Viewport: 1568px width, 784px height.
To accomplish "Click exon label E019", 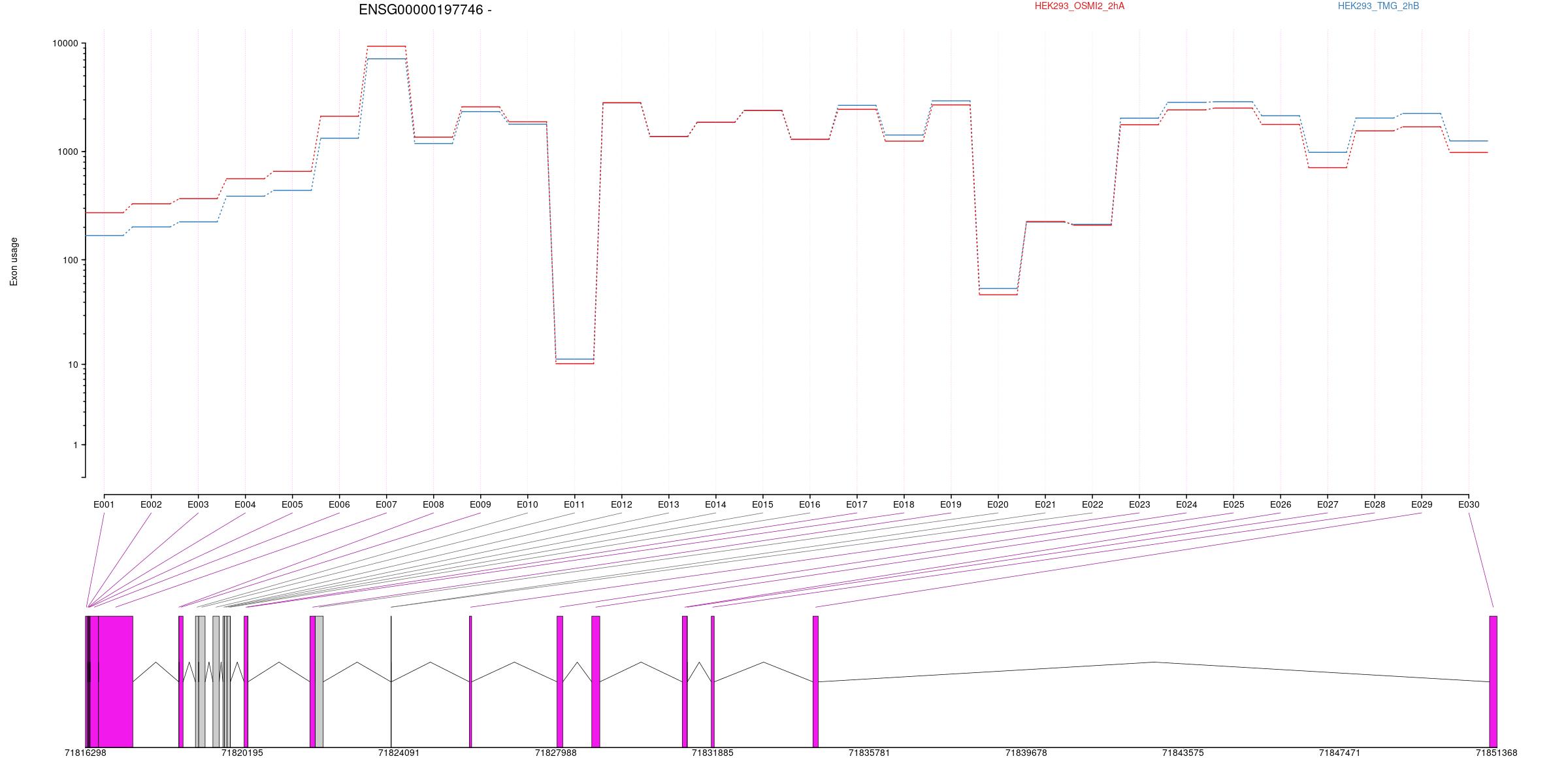I will pos(951,504).
